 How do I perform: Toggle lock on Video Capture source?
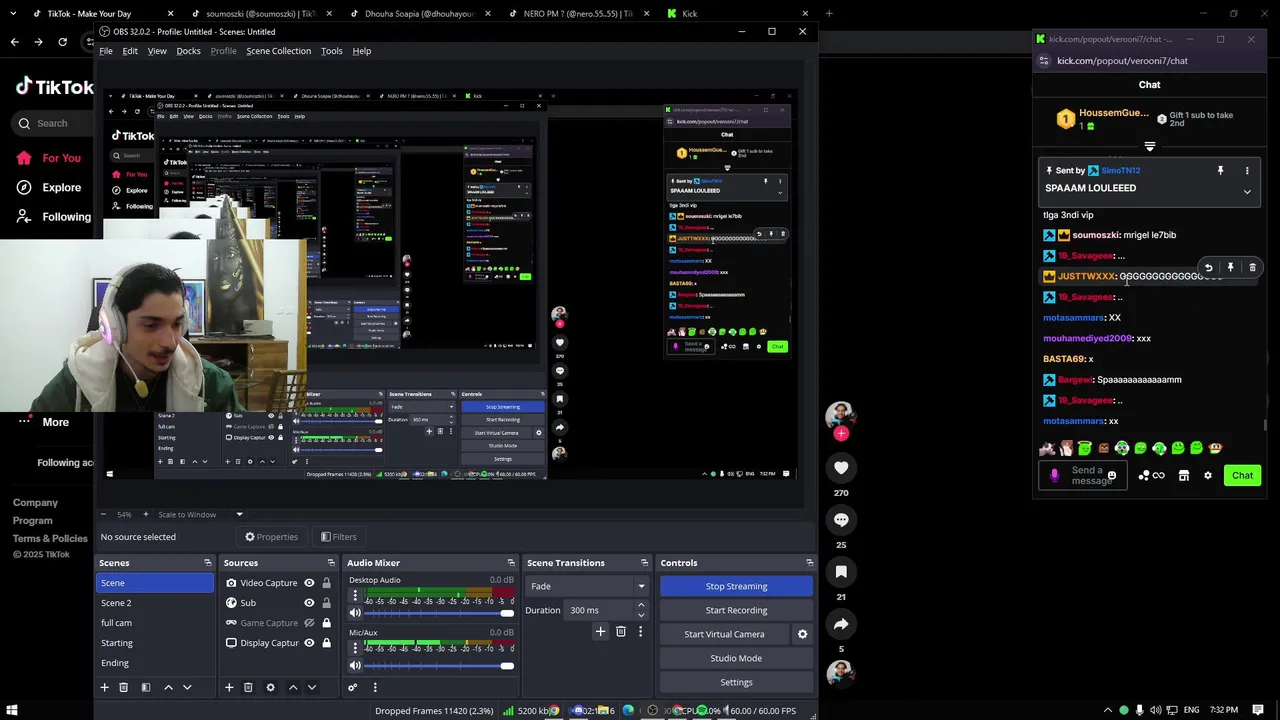point(326,583)
